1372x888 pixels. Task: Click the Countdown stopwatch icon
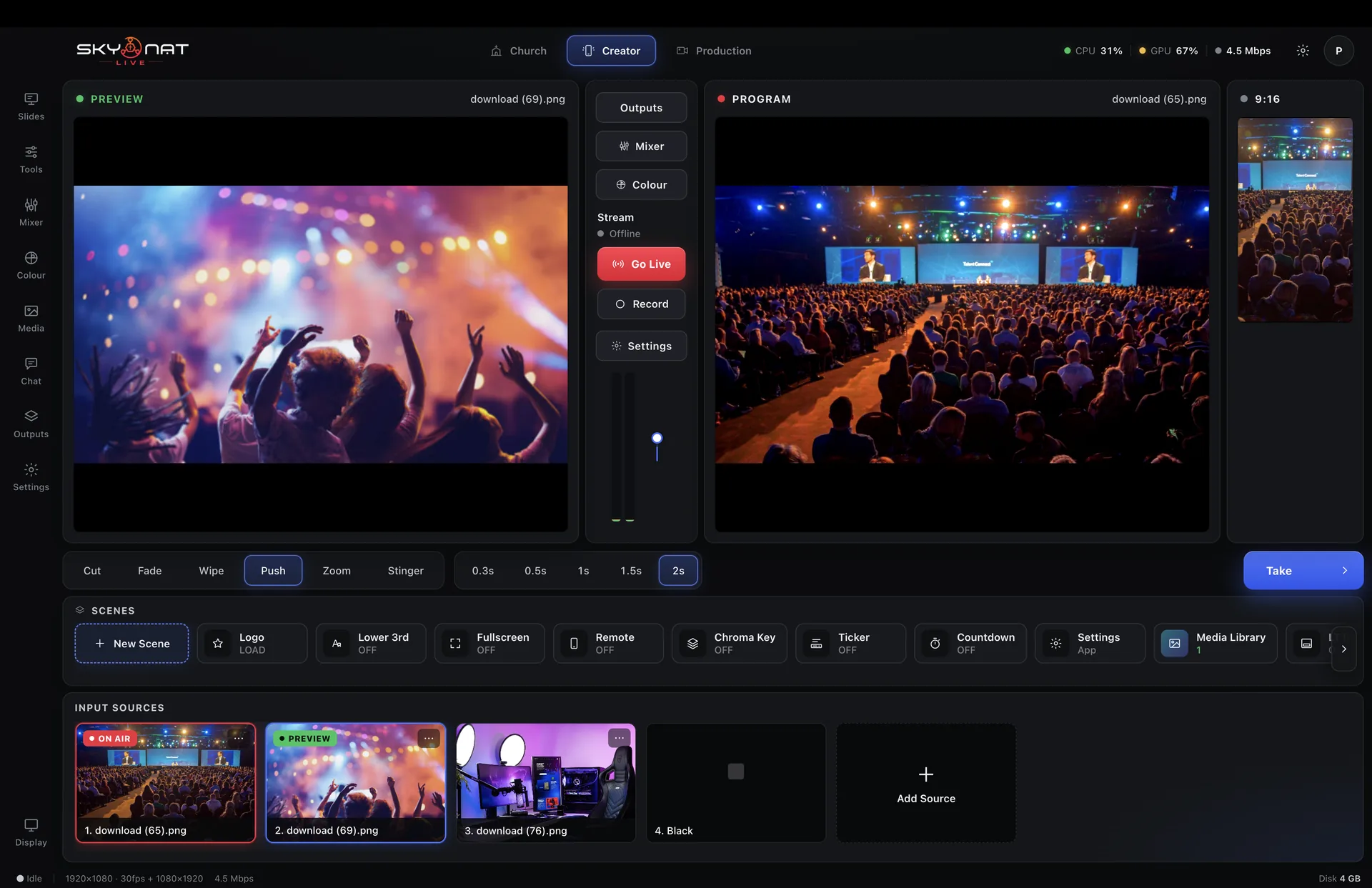935,644
